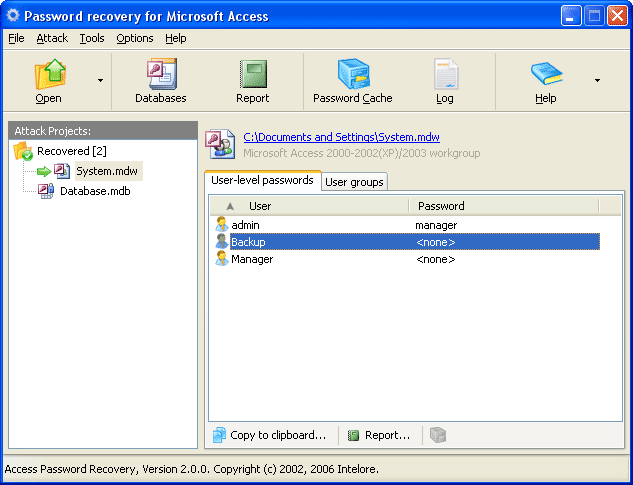This screenshot has width=633, height=485.
Task: Select Recovered [2] tree label
Action: [x=72, y=151]
